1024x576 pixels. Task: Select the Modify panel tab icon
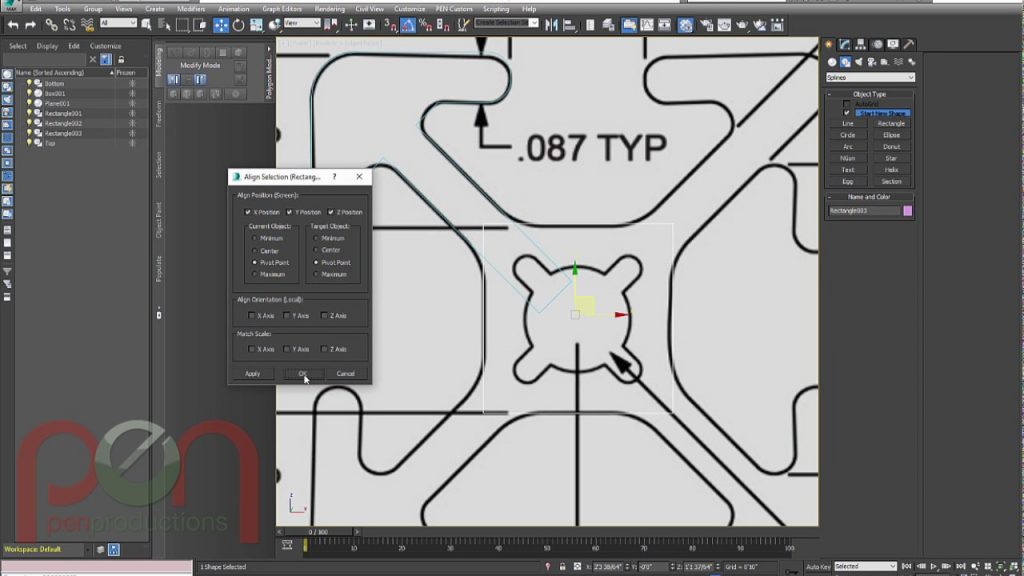tap(845, 44)
